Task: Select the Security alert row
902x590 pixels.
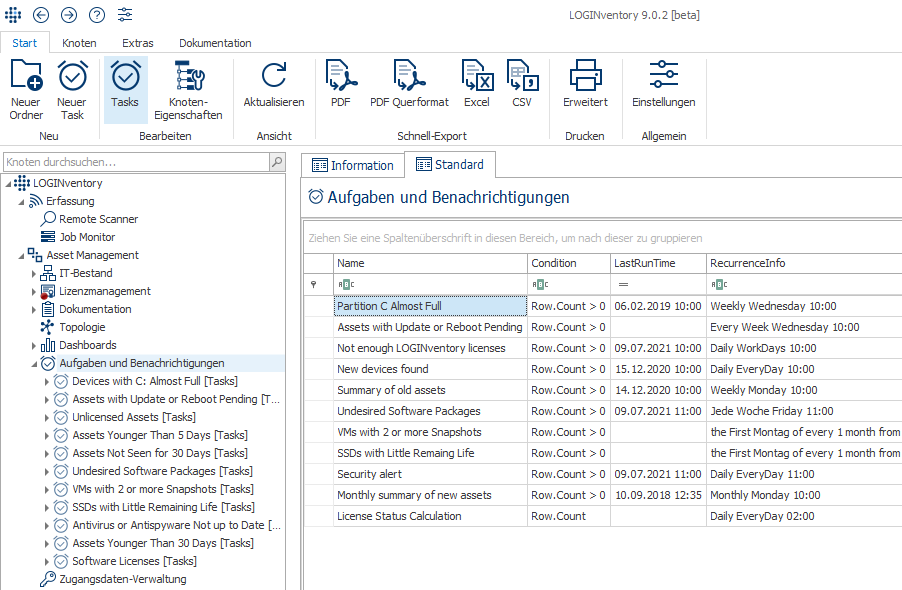Action: (x=603, y=474)
